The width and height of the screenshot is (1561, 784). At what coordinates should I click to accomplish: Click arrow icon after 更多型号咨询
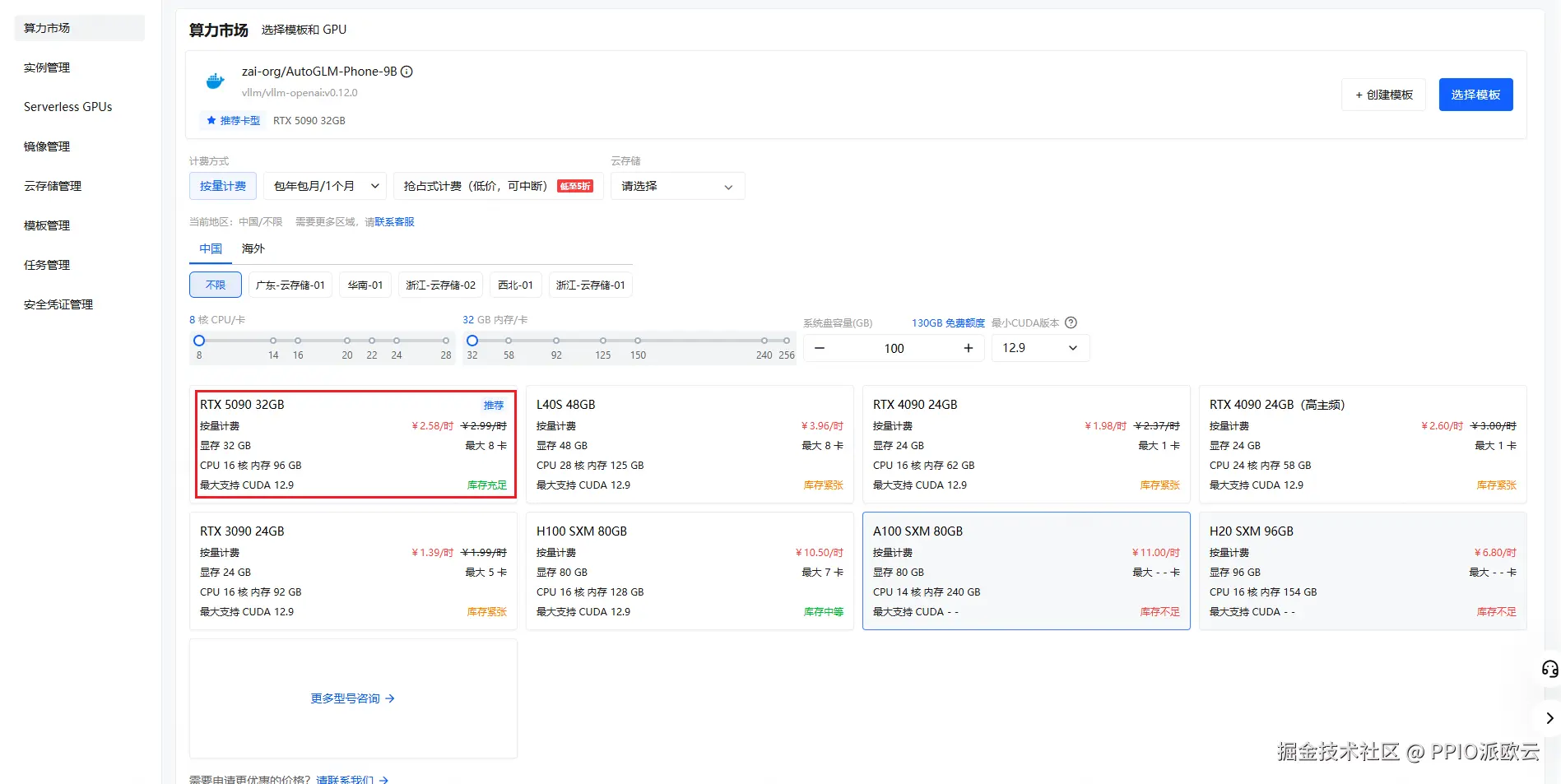tap(390, 698)
